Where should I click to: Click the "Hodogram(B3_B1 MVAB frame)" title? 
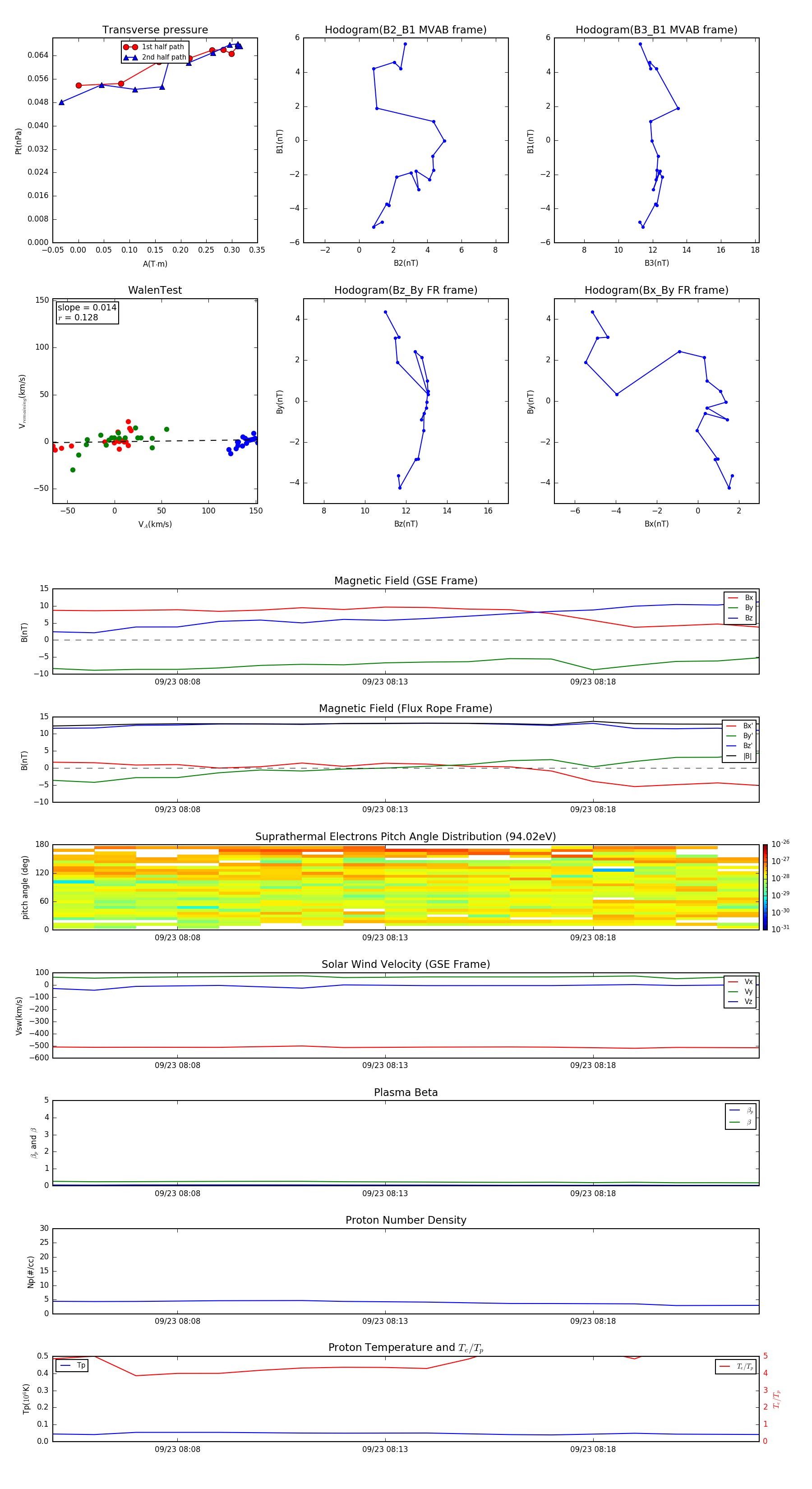[656, 30]
